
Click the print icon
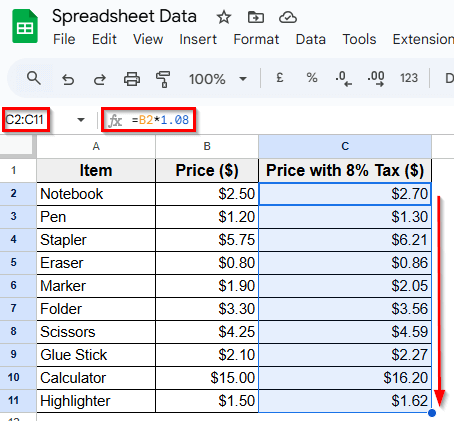coord(132,79)
